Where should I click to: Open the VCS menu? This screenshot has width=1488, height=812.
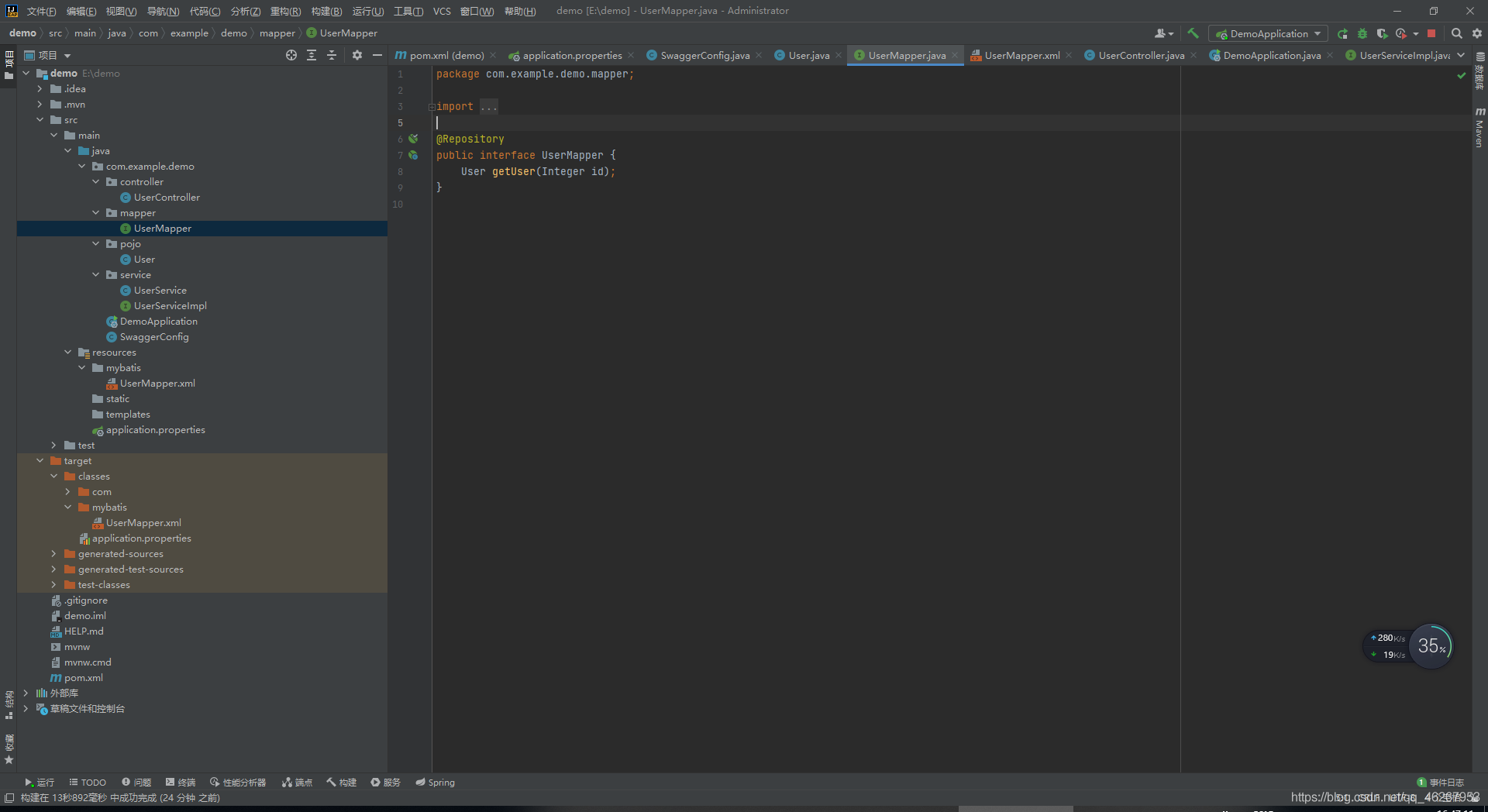pyautogui.click(x=442, y=11)
